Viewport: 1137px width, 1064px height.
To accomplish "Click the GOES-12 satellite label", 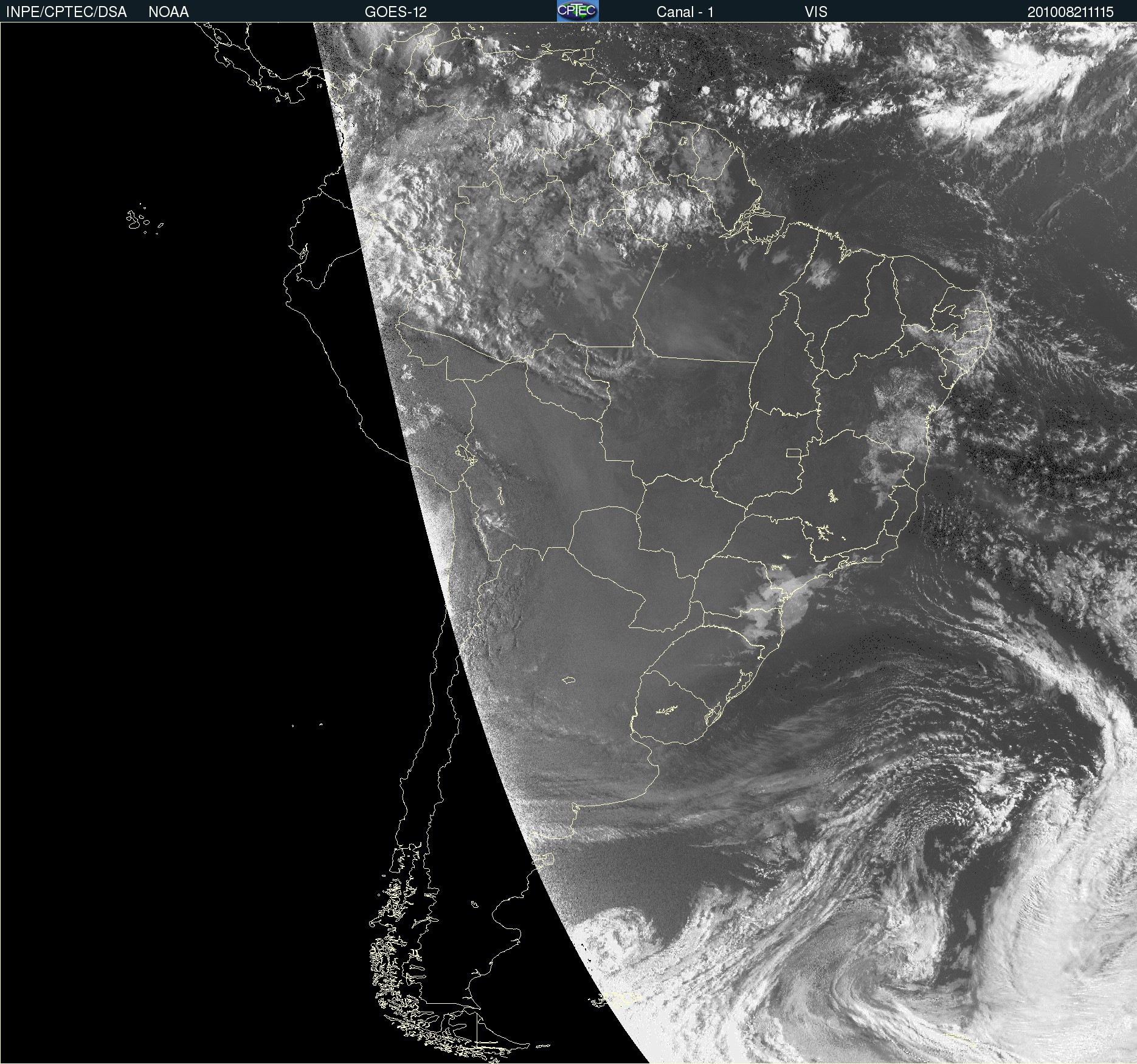I will point(396,12).
